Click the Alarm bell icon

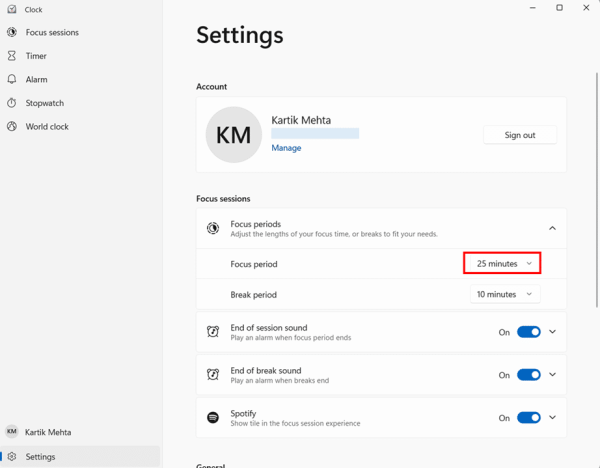[x=12, y=79]
